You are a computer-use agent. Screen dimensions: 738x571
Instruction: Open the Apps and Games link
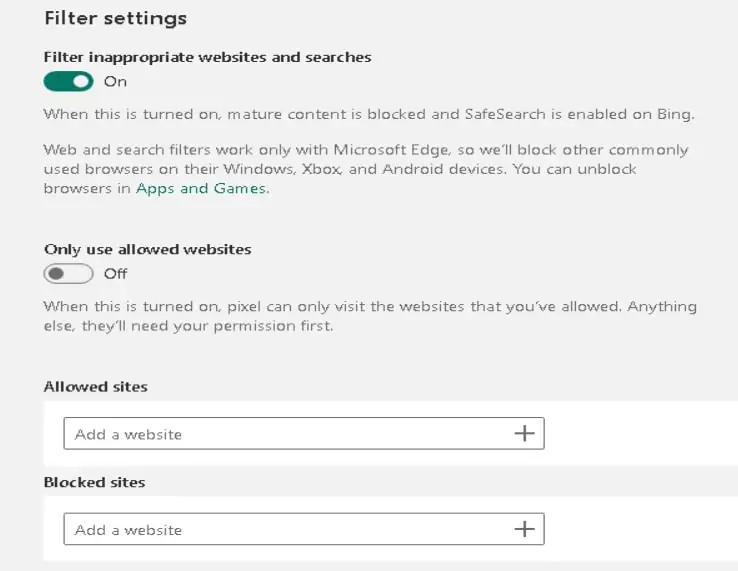click(201, 188)
